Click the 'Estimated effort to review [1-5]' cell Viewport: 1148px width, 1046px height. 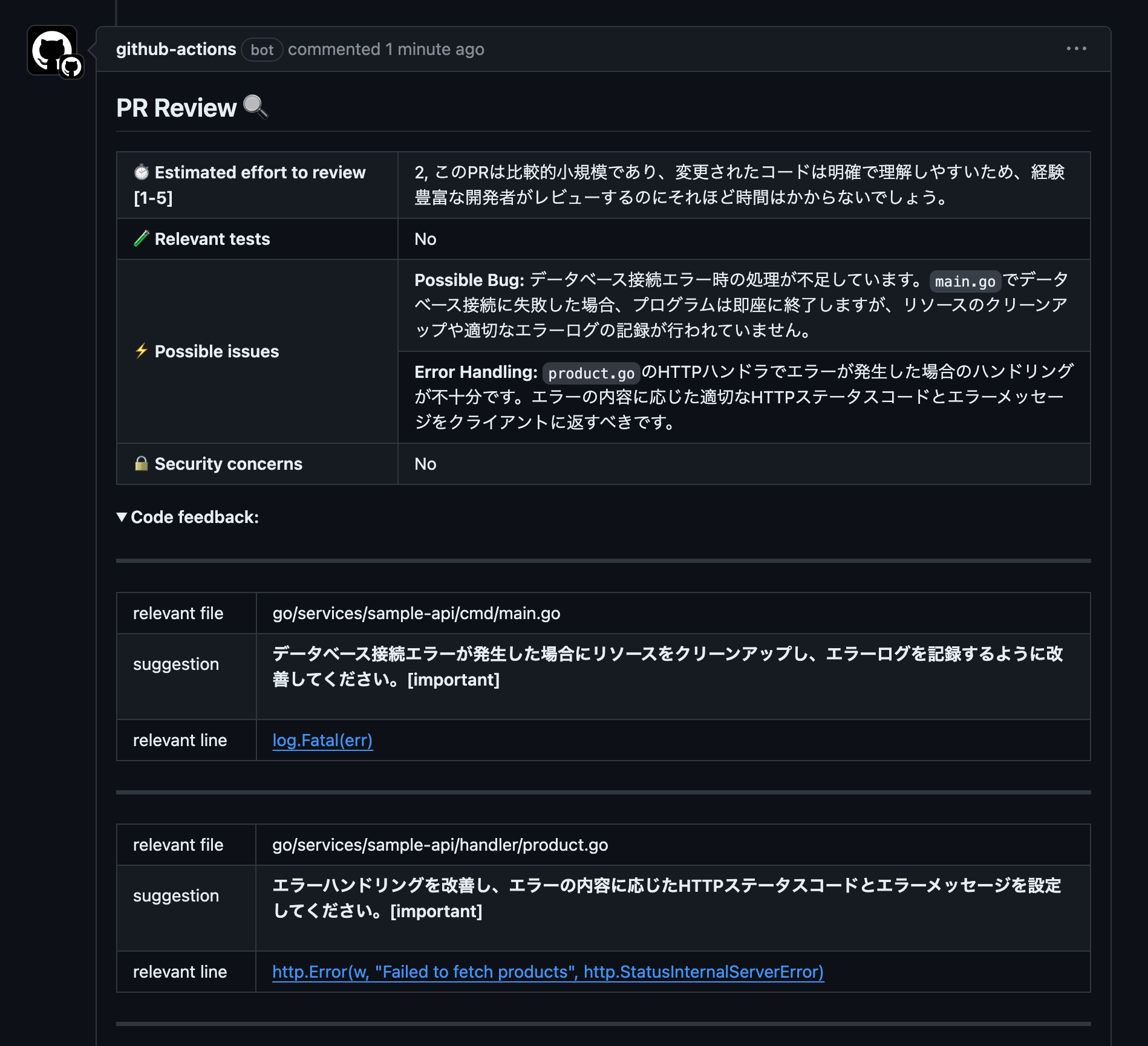(x=257, y=185)
